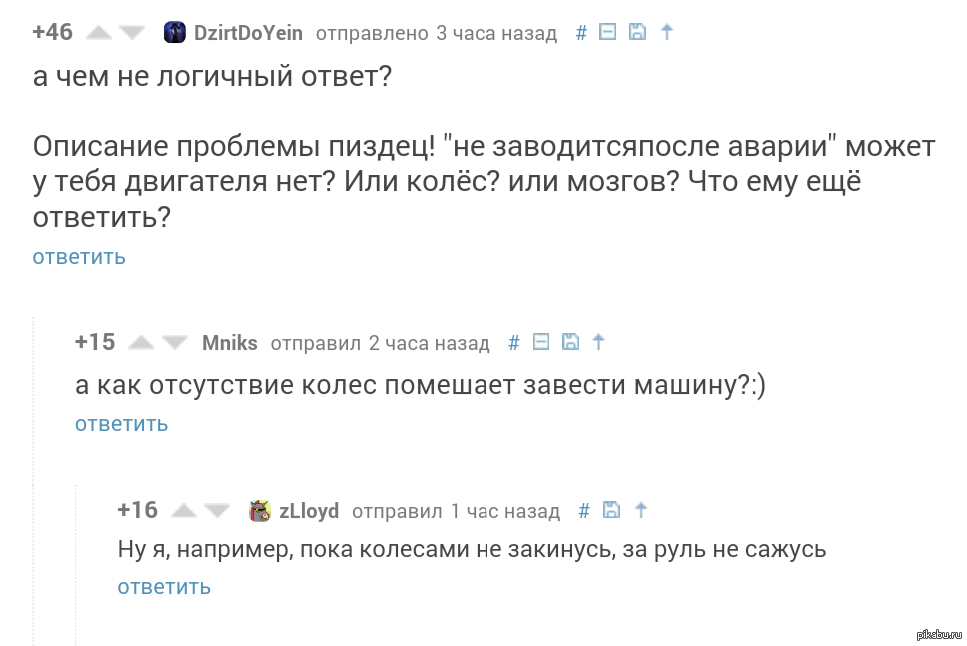
Task: Reply to zLloyd via ответить link
Action: pos(164,587)
